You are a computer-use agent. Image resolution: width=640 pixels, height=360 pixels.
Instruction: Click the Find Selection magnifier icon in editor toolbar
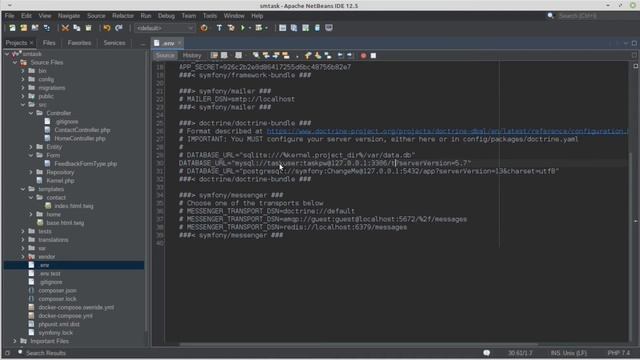tap(256, 56)
